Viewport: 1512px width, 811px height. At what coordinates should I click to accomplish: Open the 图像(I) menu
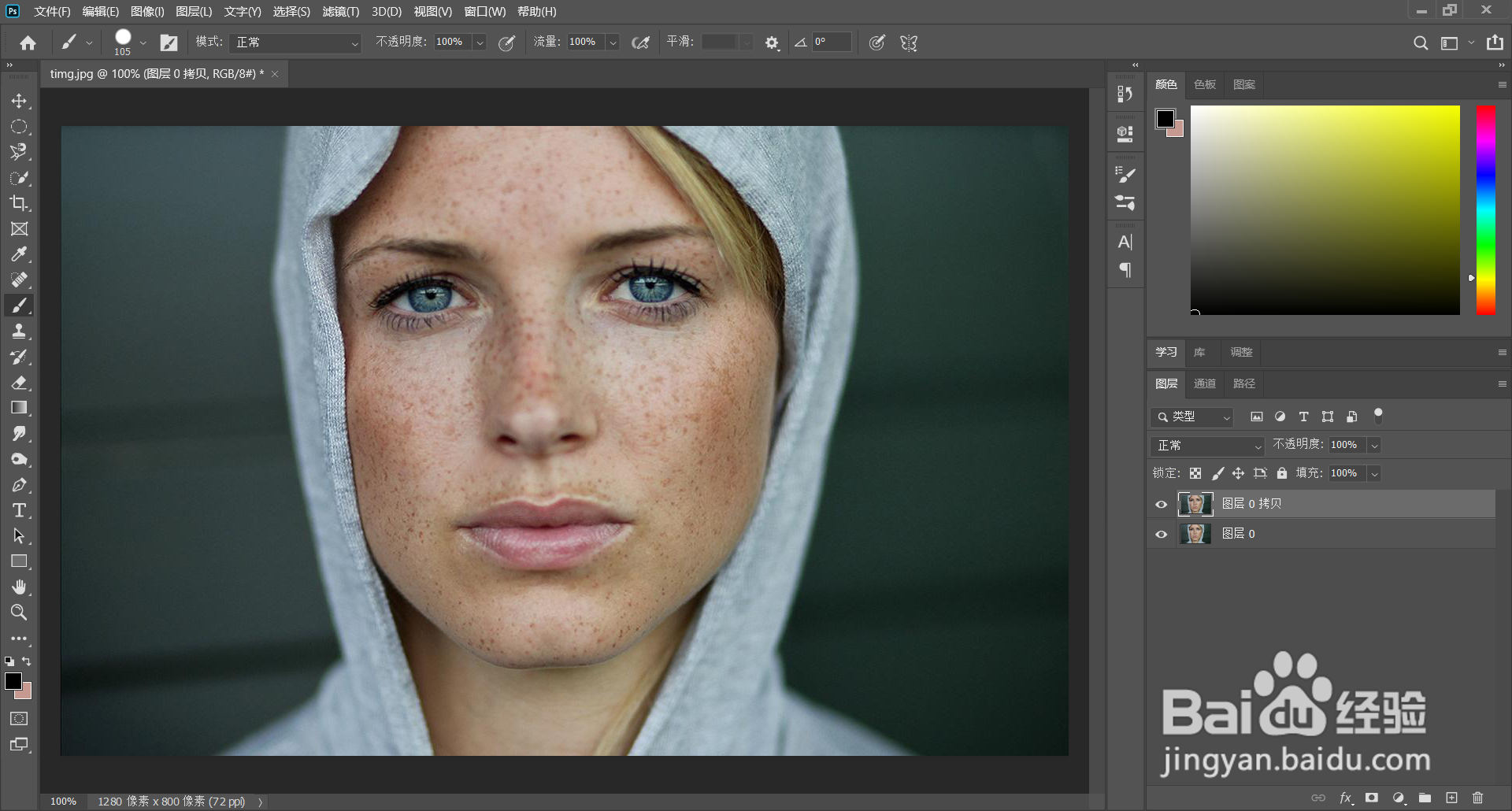coord(147,12)
